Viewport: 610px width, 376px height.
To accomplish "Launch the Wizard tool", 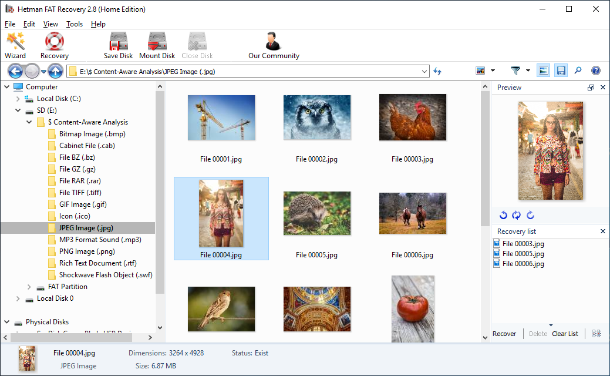I will (16, 45).
